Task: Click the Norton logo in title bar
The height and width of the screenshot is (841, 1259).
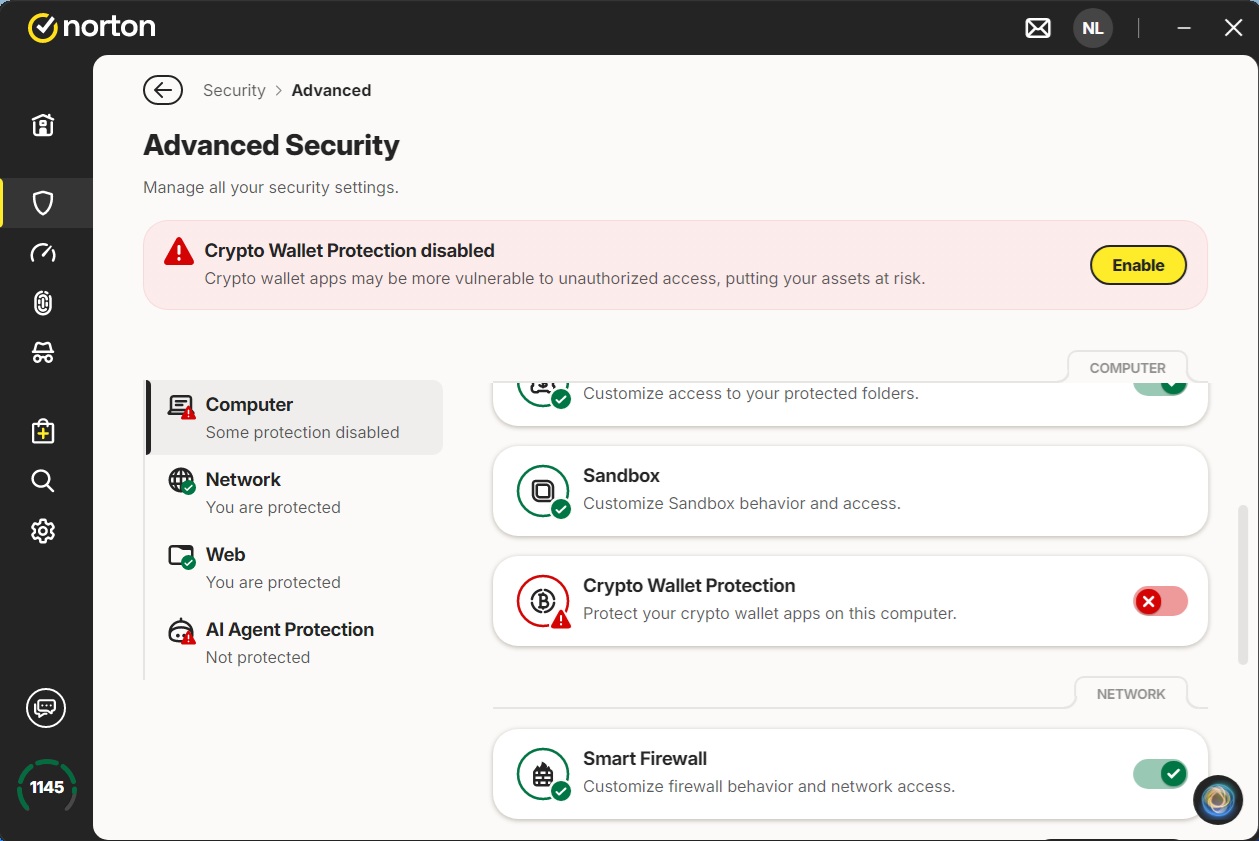Action: point(92,27)
